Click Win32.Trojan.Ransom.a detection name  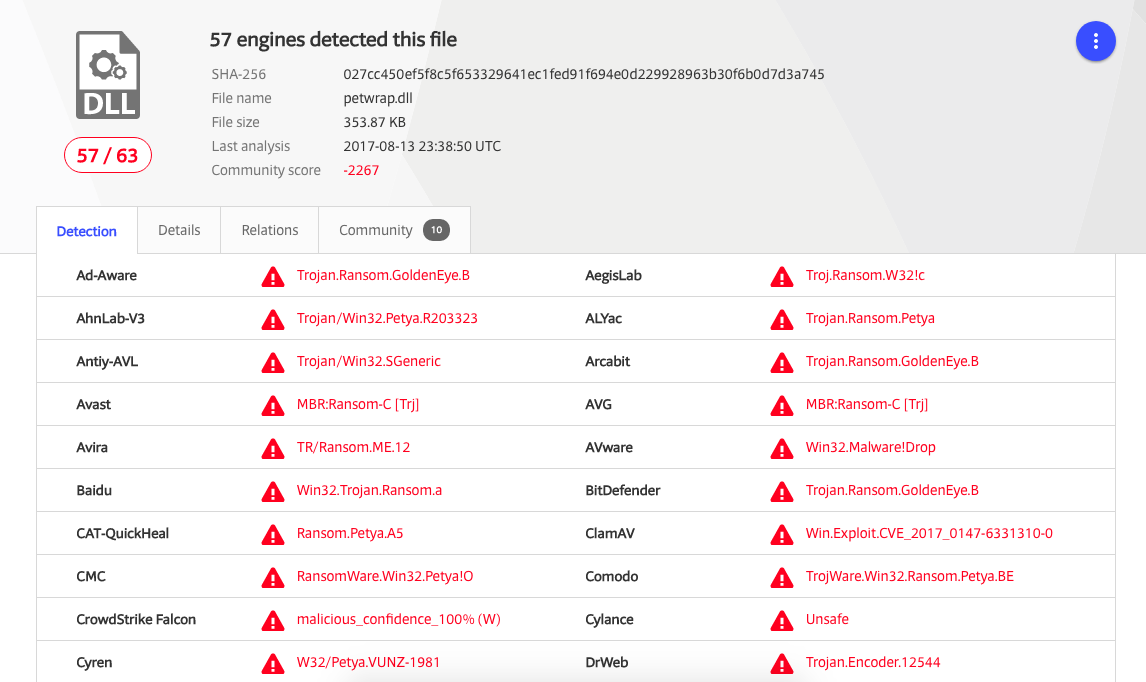coord(369,490)
